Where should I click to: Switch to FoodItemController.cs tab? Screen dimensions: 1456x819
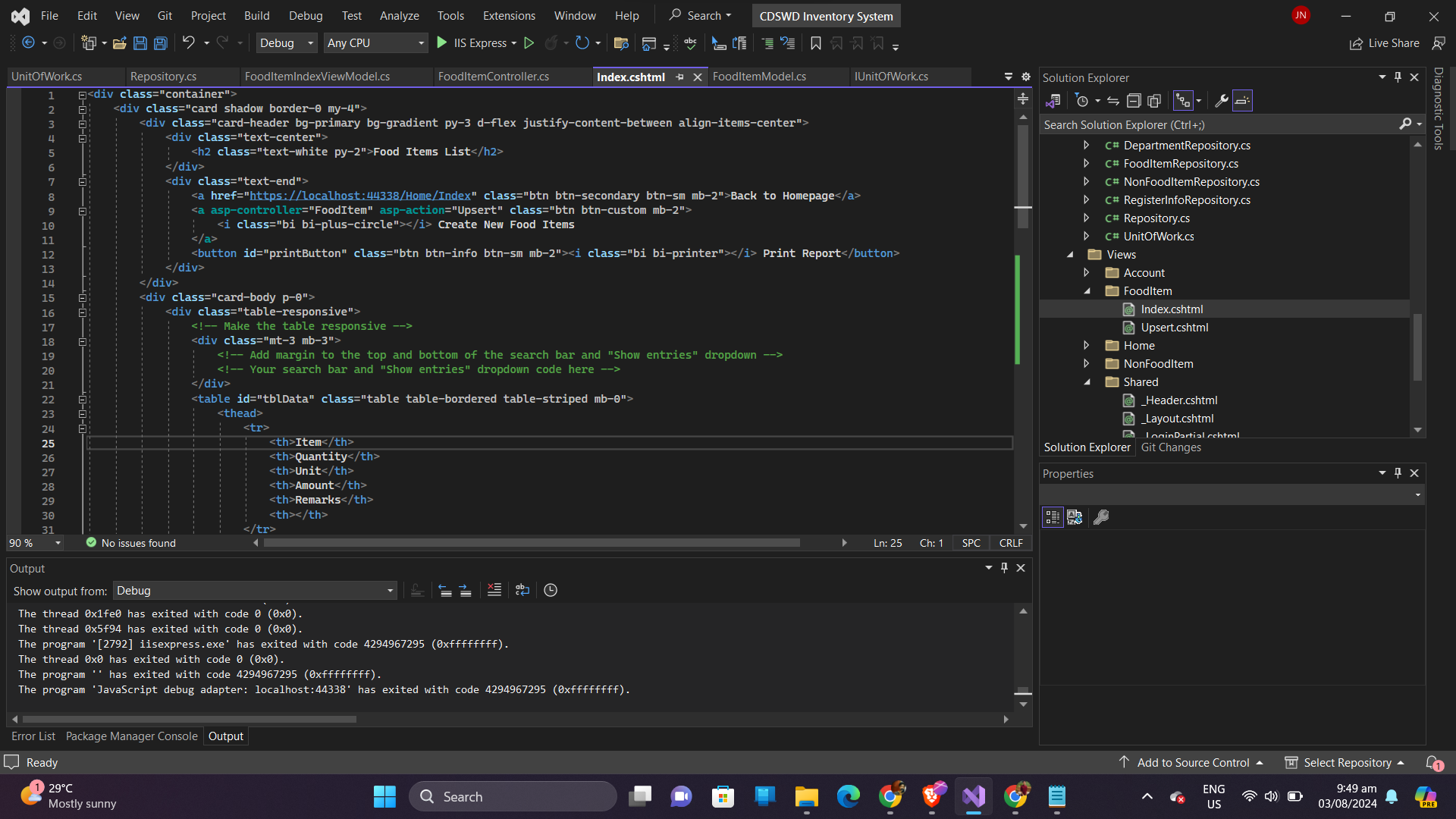[x=493, y=77]
